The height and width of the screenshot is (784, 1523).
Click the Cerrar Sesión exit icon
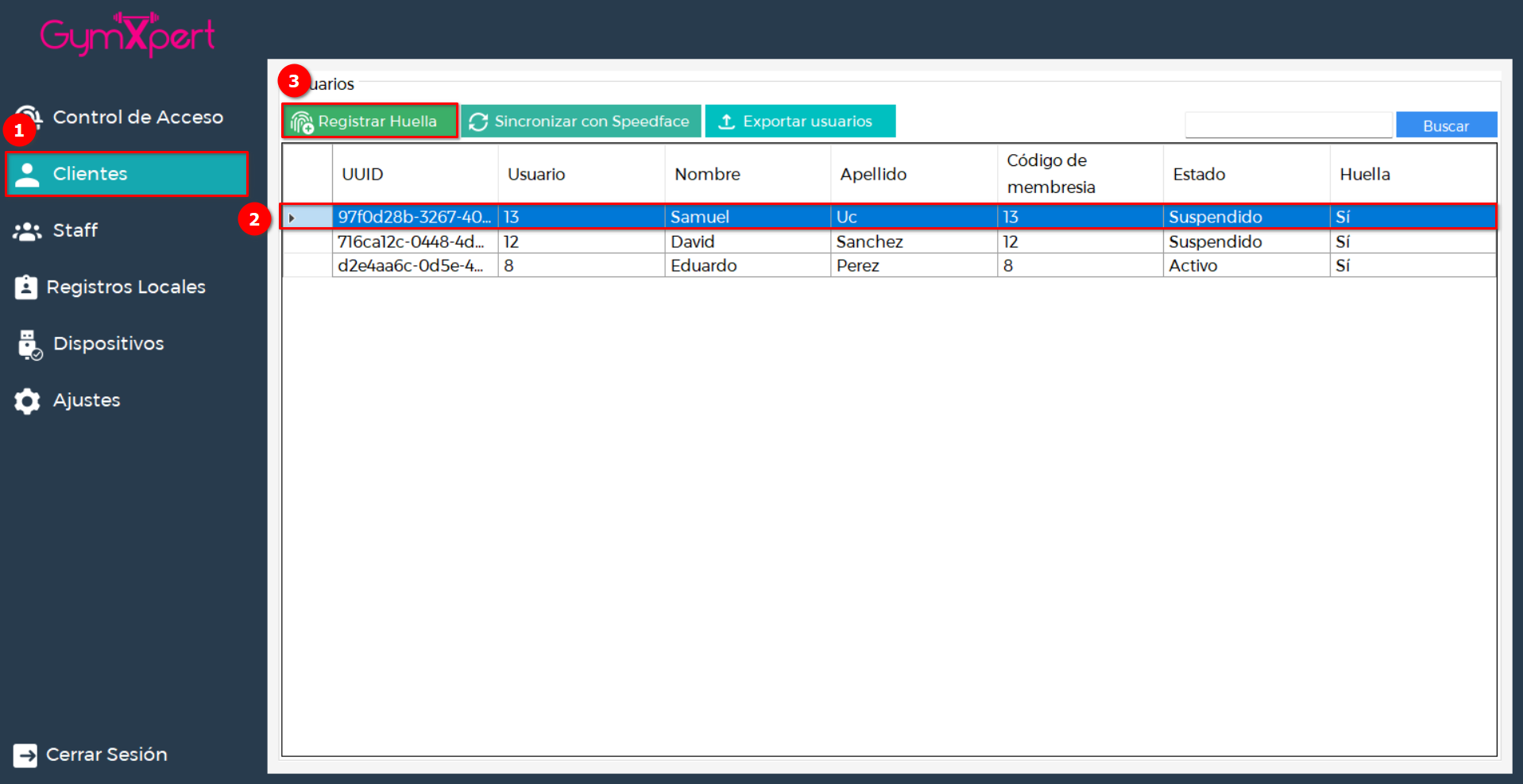pos(25,755)
